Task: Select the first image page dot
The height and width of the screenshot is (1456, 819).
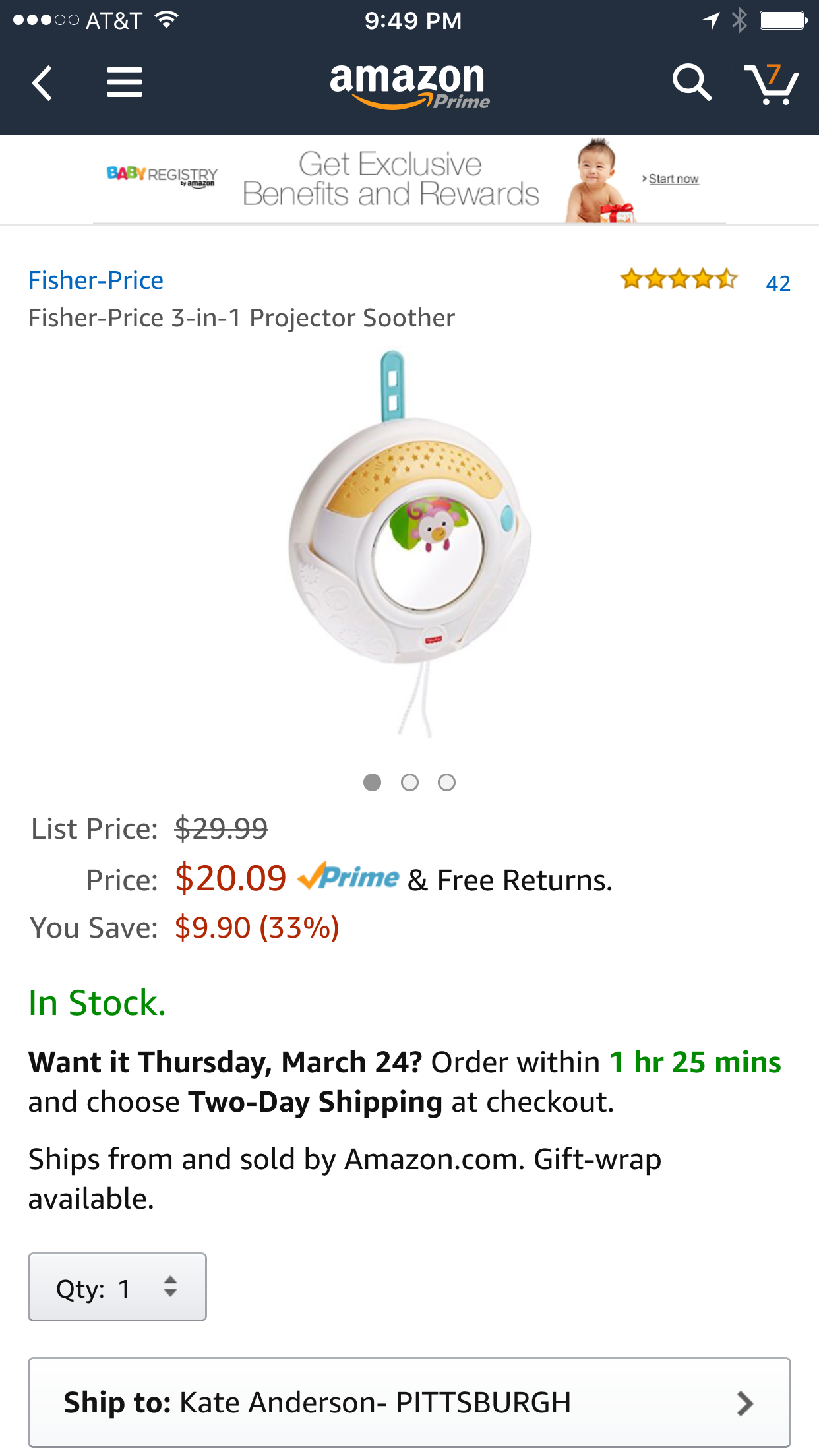Action: point(372,782)
